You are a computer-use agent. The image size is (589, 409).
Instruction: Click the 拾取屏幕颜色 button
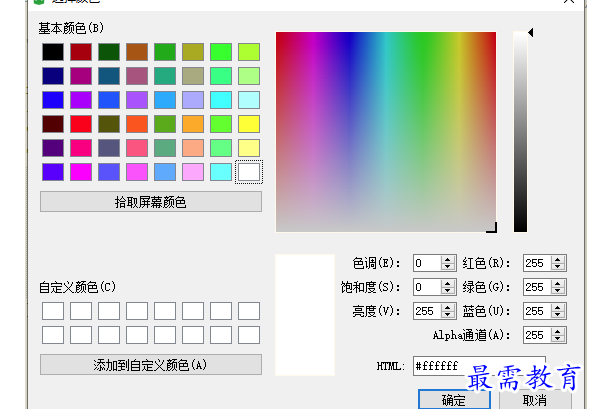point(151,202)
